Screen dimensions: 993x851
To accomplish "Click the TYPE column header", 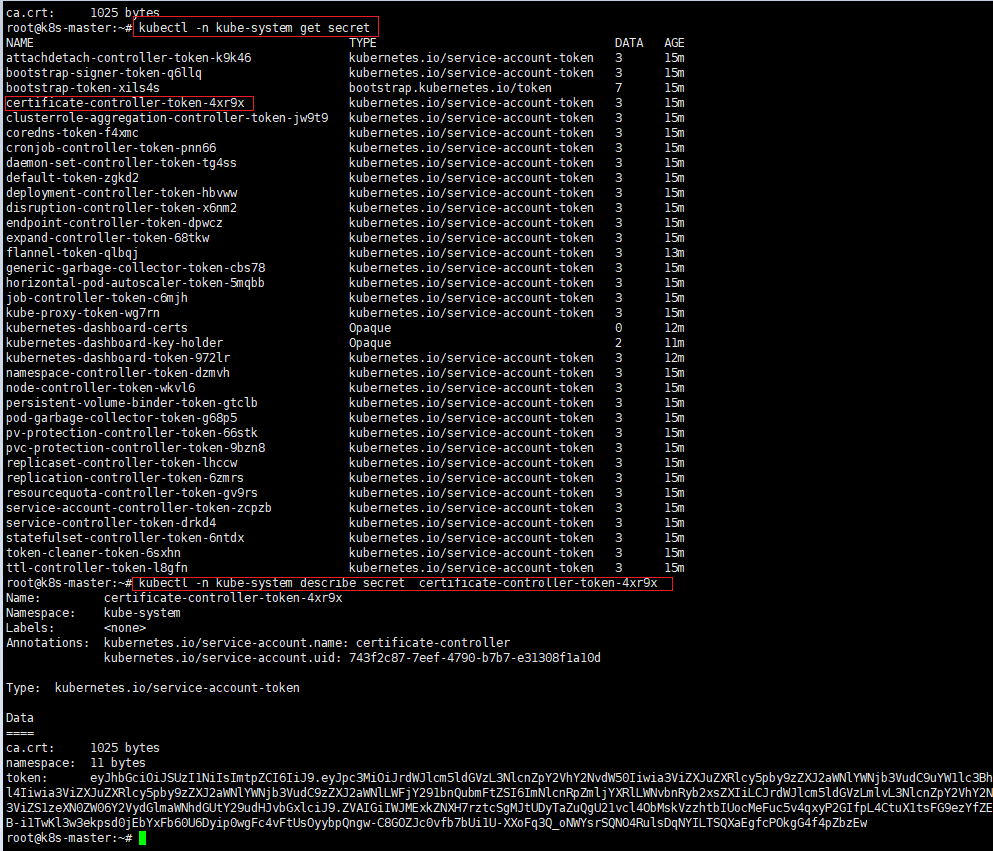I will [363, 43].
